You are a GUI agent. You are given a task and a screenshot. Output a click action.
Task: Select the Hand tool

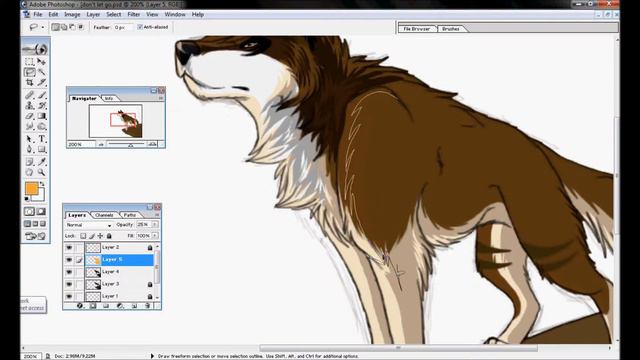click(29, 172)
